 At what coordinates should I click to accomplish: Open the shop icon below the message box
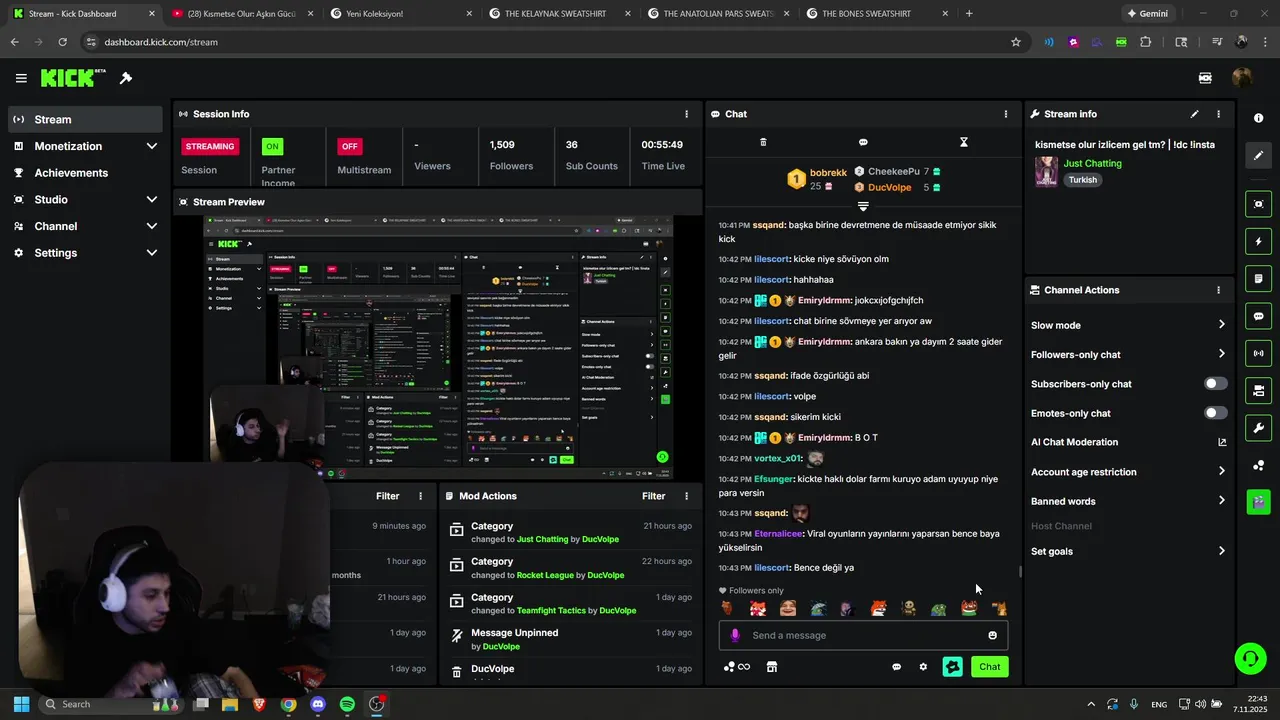click(x=771, y=667)
